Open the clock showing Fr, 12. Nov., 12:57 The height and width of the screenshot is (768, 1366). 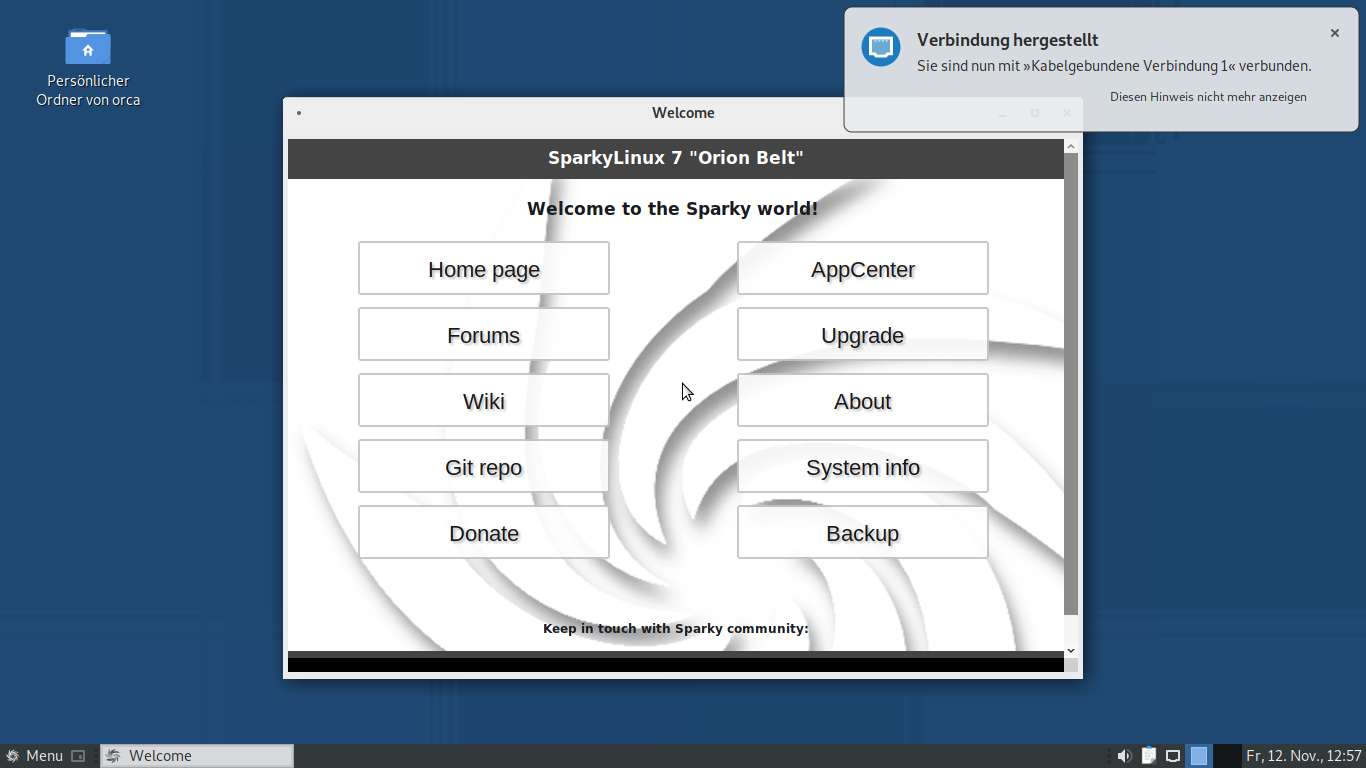[1304, 756]
